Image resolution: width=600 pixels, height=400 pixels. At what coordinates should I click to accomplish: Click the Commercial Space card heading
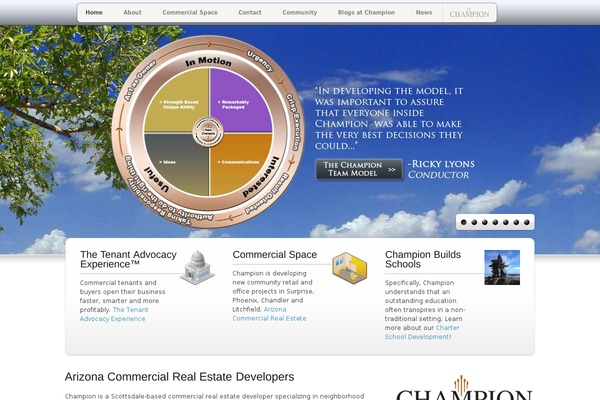point(275,255)
